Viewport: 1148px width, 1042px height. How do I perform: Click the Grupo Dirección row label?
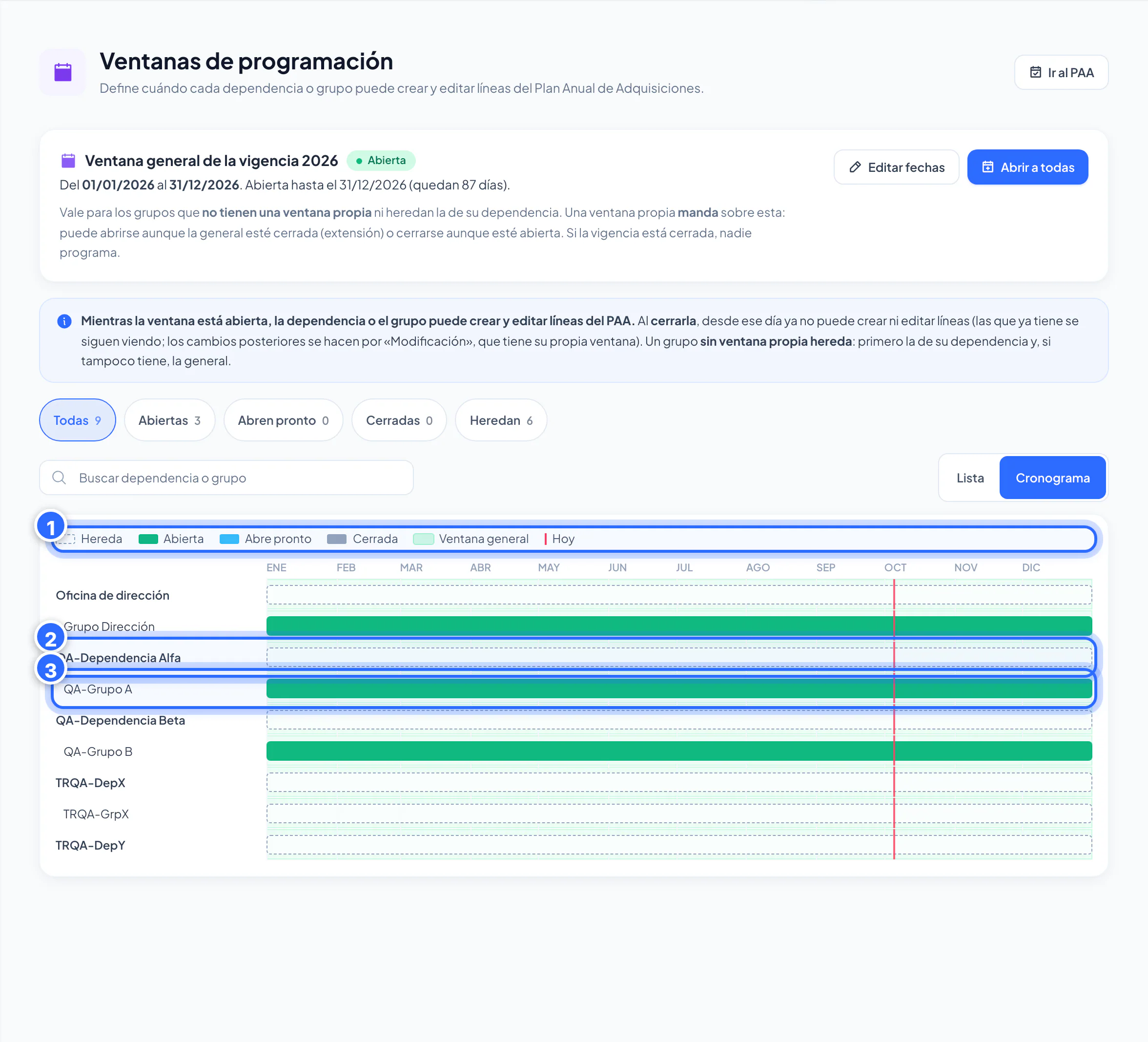pos(109,626)
